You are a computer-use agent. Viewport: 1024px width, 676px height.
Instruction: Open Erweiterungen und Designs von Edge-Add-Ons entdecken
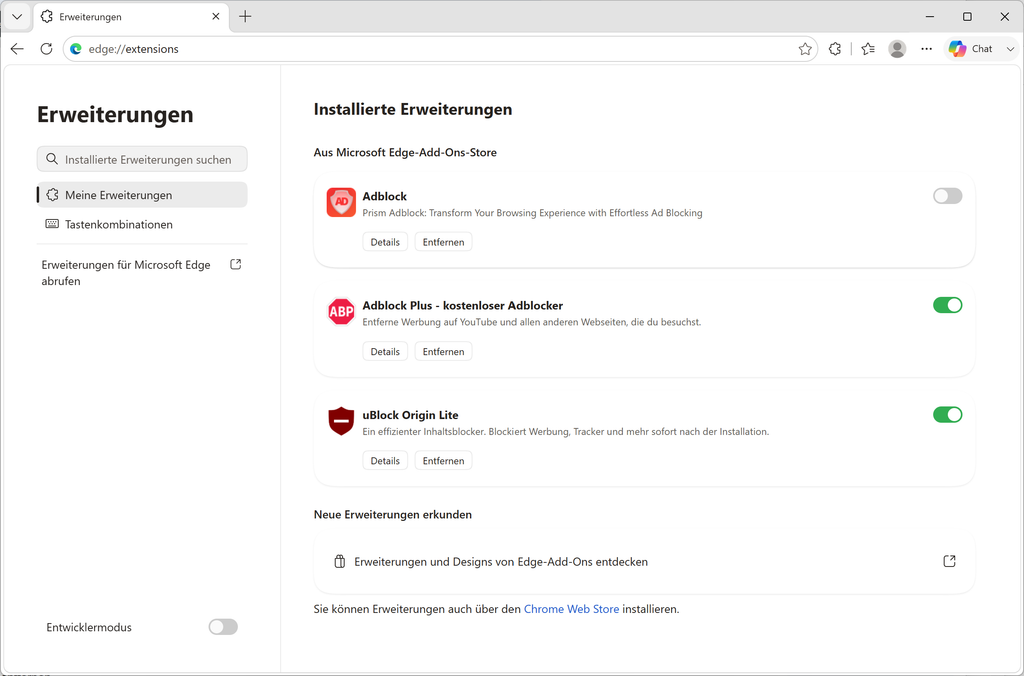click(x=644, y=562)
